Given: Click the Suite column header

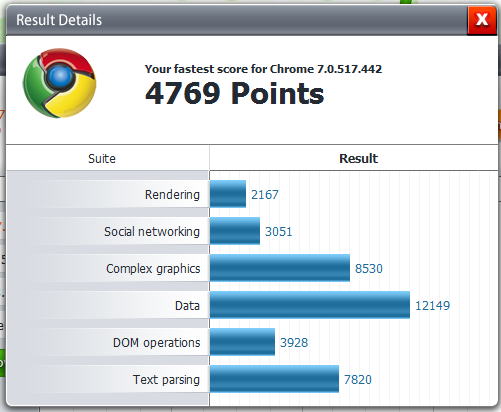Looking at the screenshot, I should coord(102,158).
